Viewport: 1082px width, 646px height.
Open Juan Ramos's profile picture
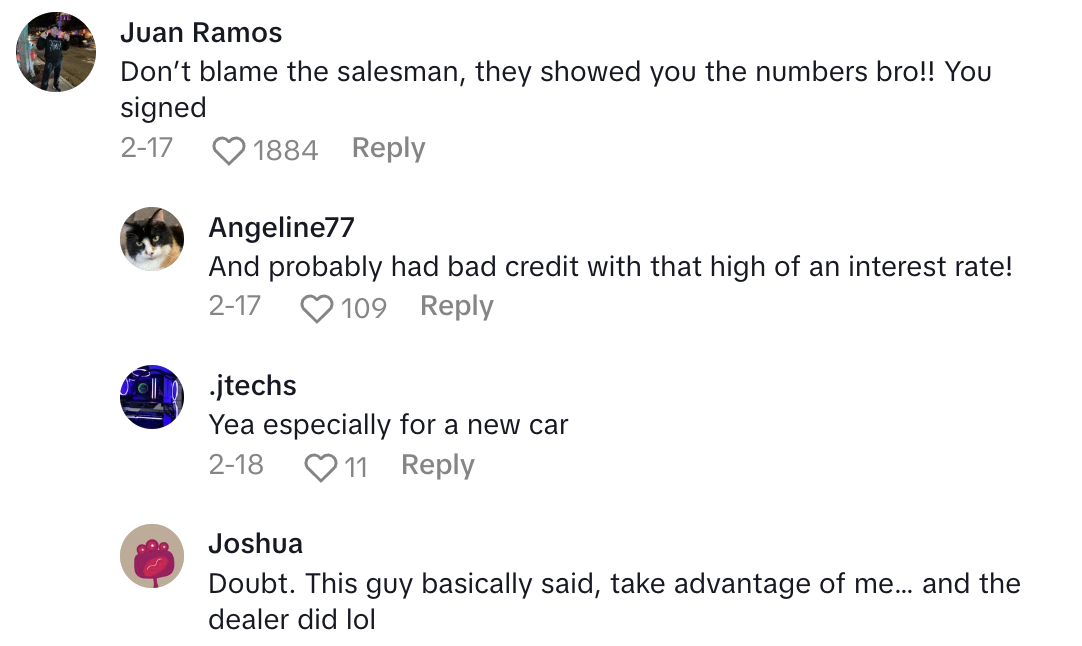(x=55, y=52)
